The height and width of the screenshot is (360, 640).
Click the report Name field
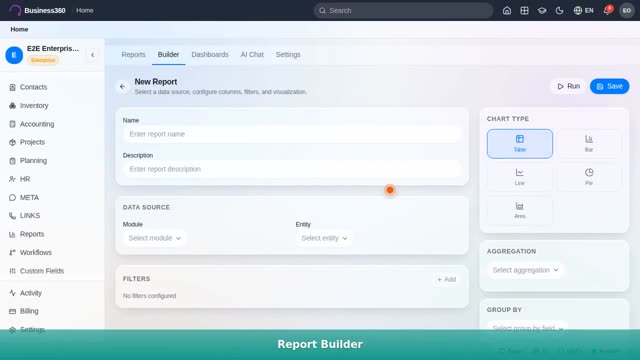(x=292, y=134)
